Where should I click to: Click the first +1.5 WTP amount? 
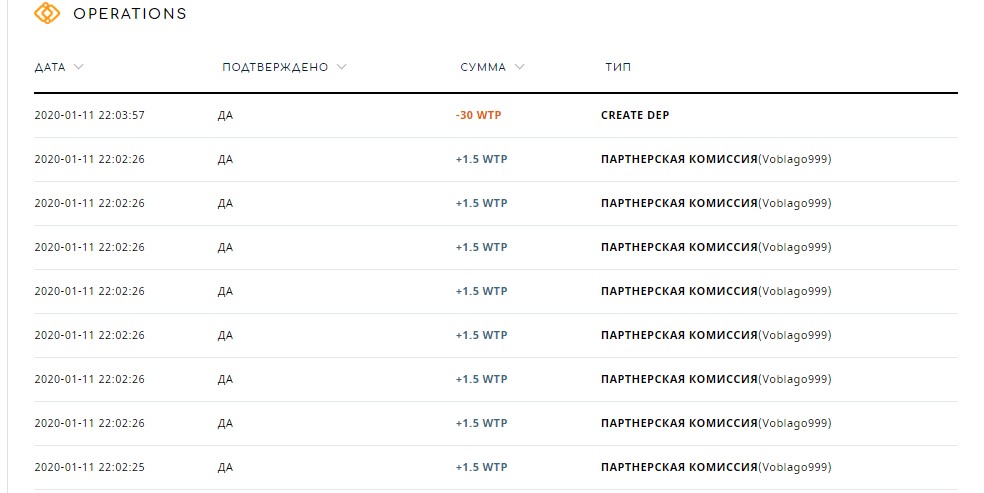pyautogui.click(x=481, y=159)
